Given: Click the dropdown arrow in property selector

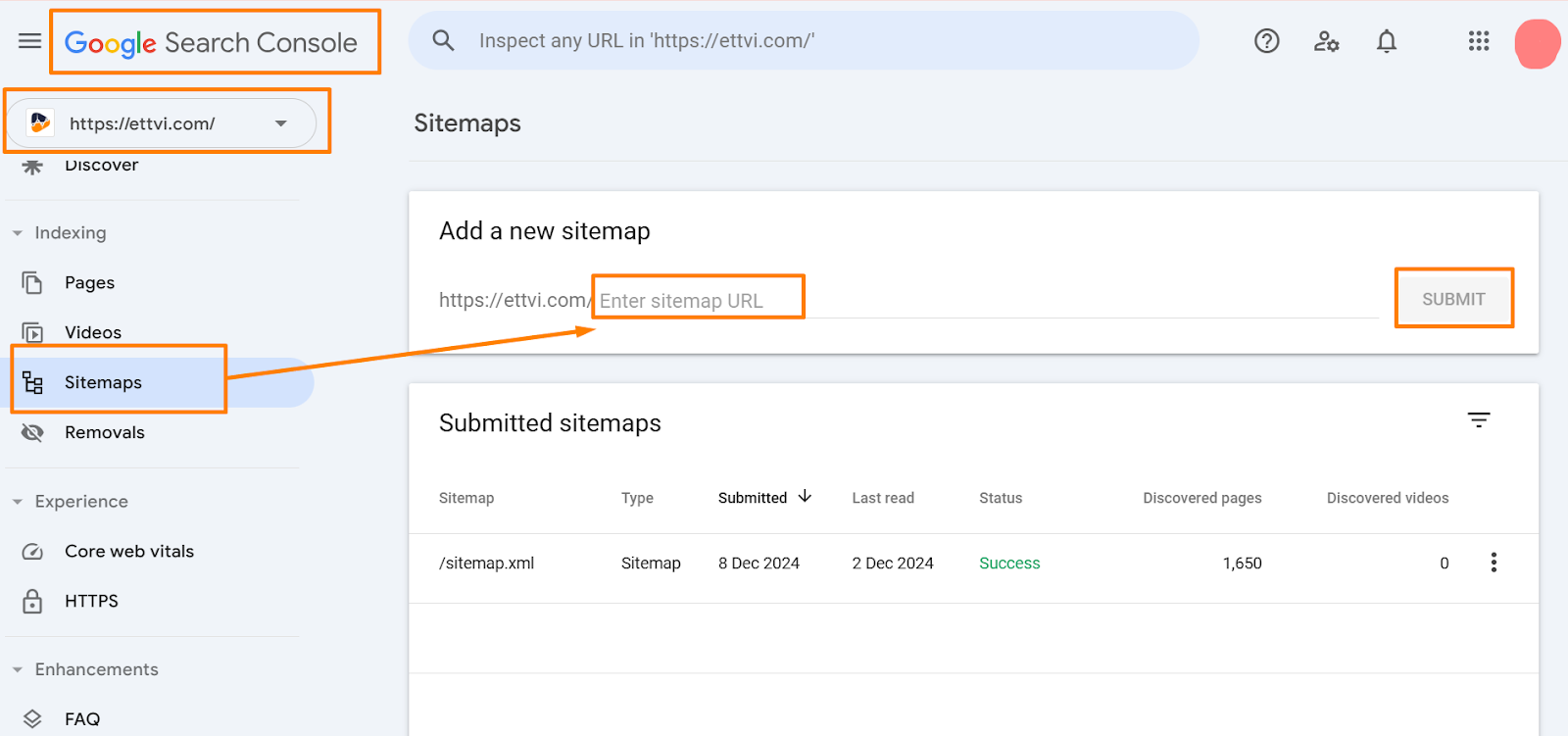Looking at the screenshot, I should [281, 123].
